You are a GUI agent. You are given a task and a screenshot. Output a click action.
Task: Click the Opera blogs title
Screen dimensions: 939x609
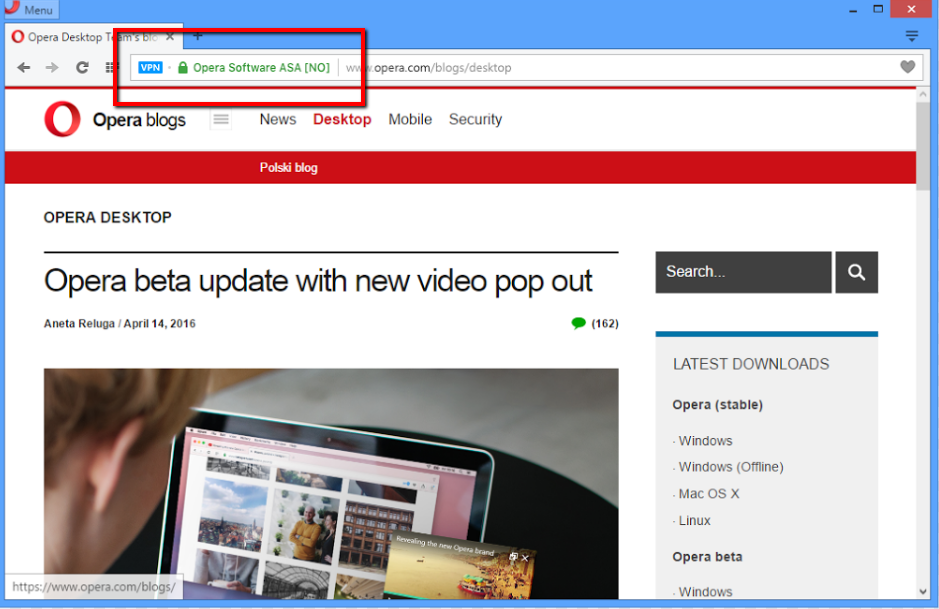(x=139, y=120)
